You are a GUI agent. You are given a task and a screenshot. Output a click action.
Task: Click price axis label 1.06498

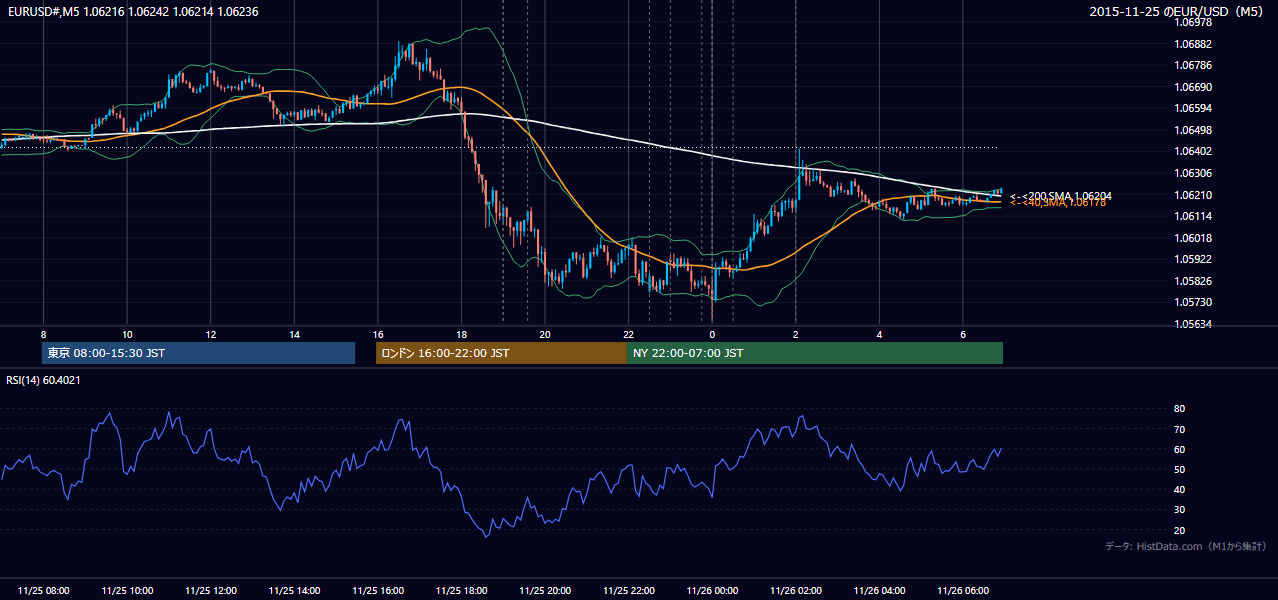tap(1193, 130)
